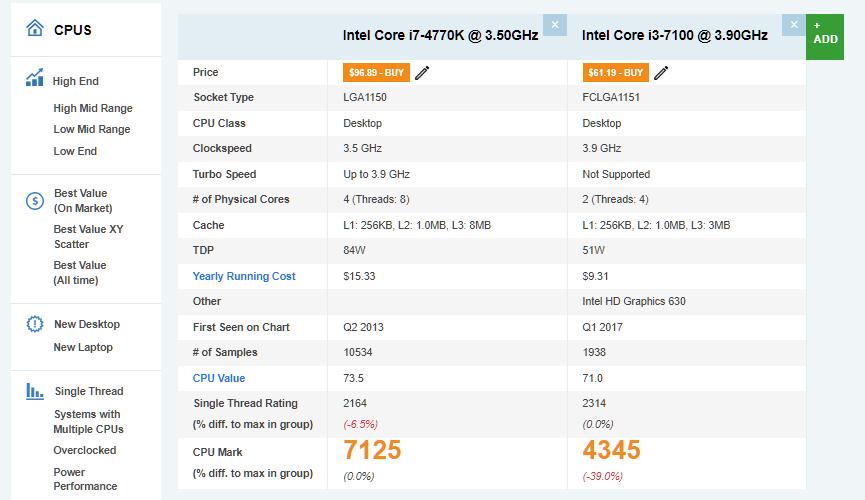This screenshot has width=865, height=500.
Task: Click the $96.89 BUY button
Action: pyautogui.click(x=376, y=72)
